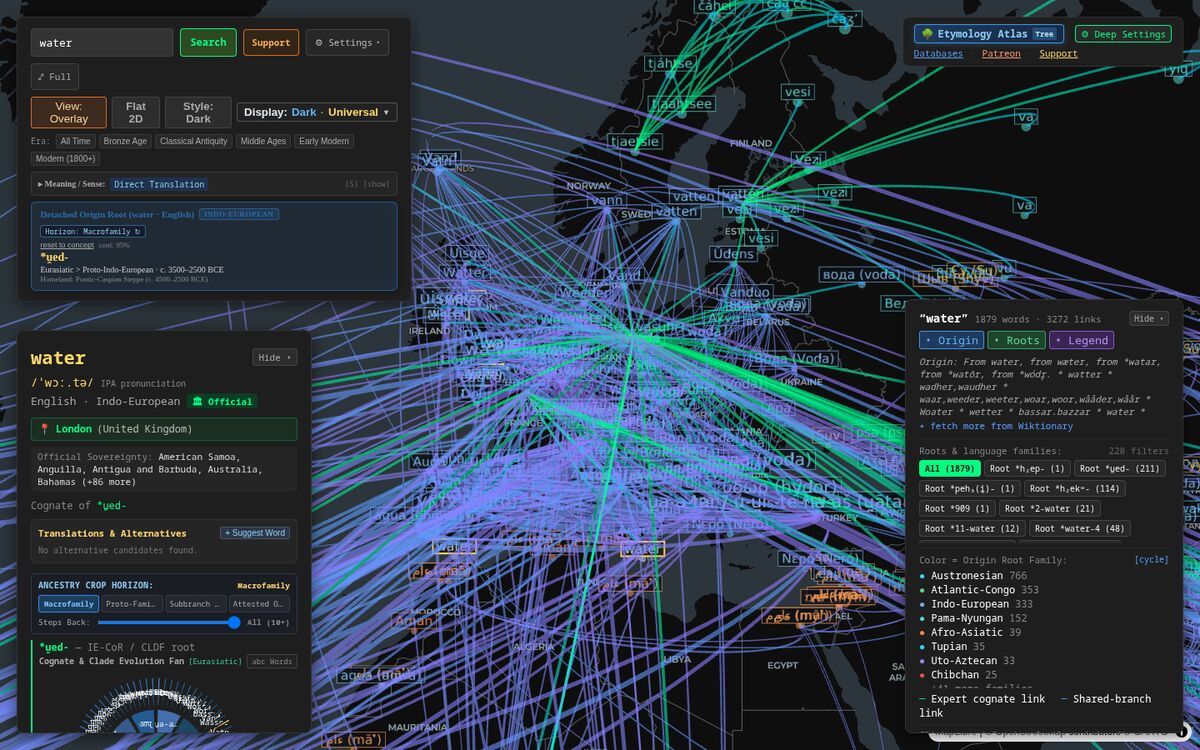
Task: Open the Settings dropdown menu
Action: (x=347, y=43)
